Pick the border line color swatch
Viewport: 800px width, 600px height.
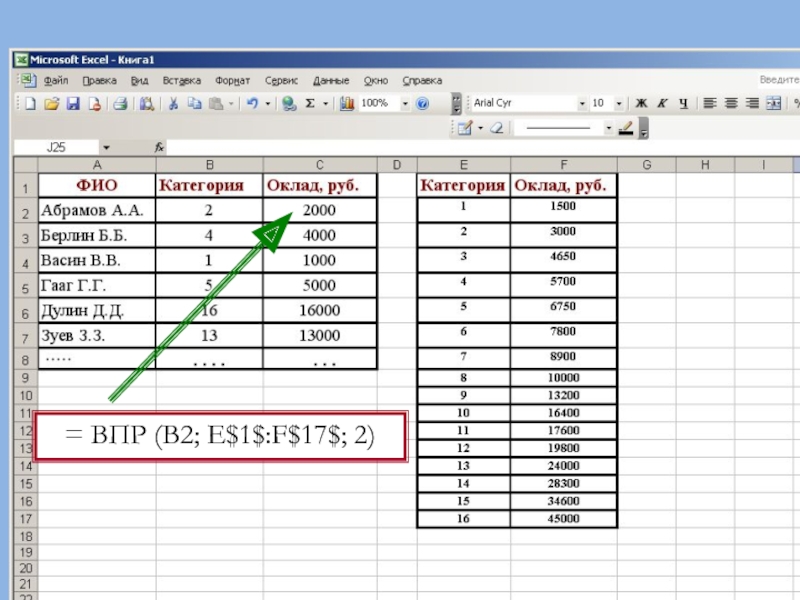coord(627,128)
